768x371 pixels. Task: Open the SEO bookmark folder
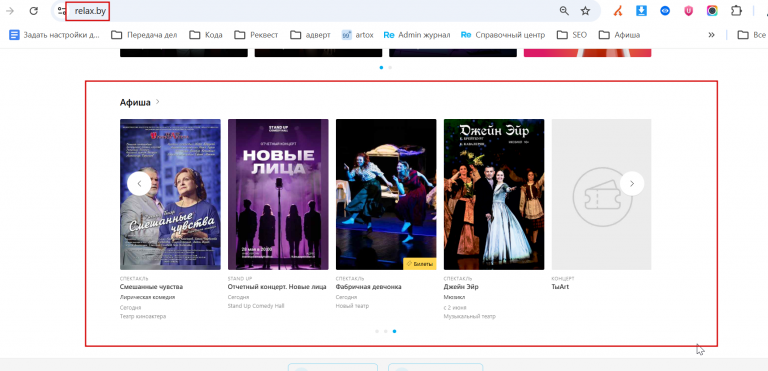pyautogui.click(x=572, y=35)
